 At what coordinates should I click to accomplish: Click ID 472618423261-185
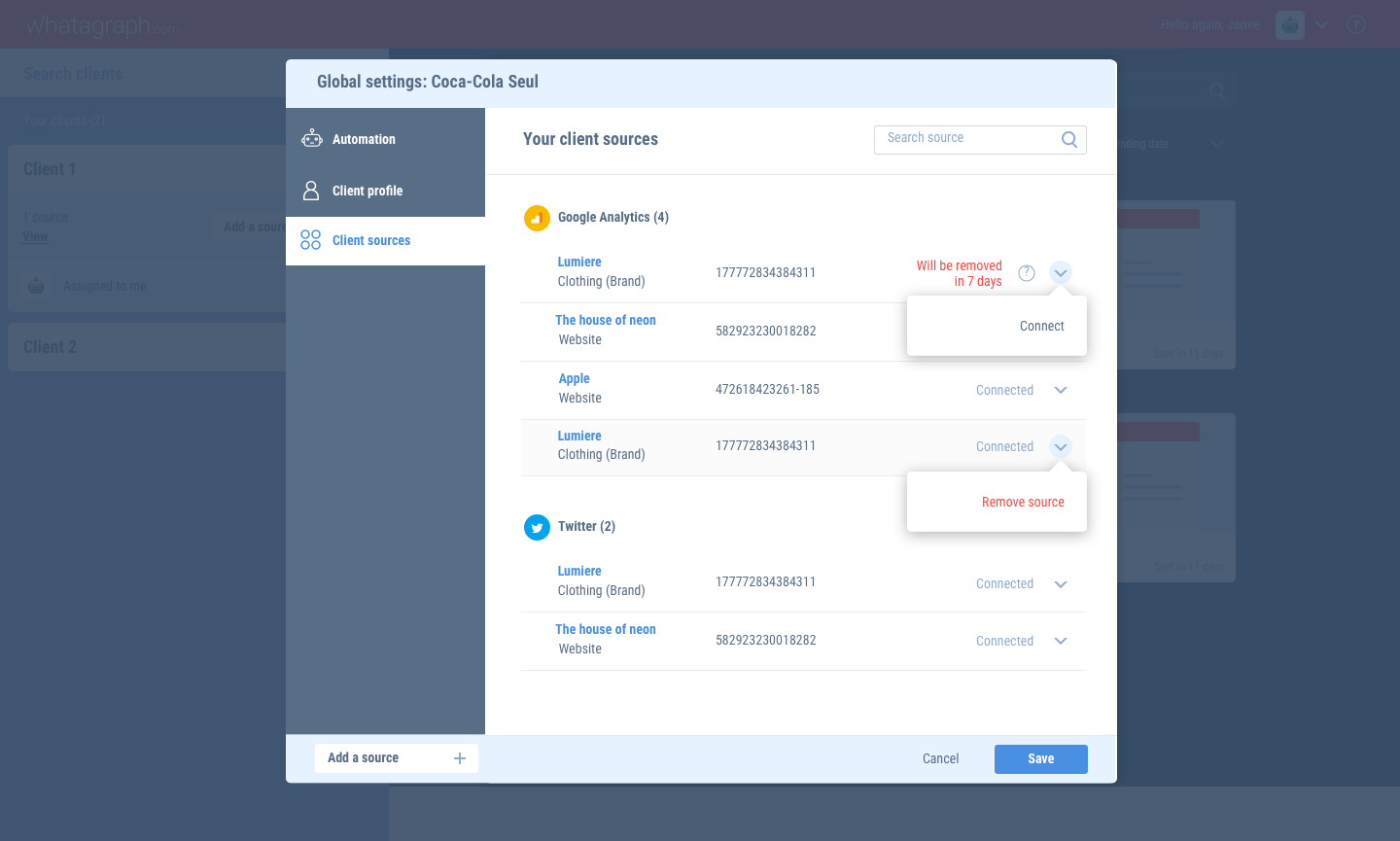click(x=767, y=390)
